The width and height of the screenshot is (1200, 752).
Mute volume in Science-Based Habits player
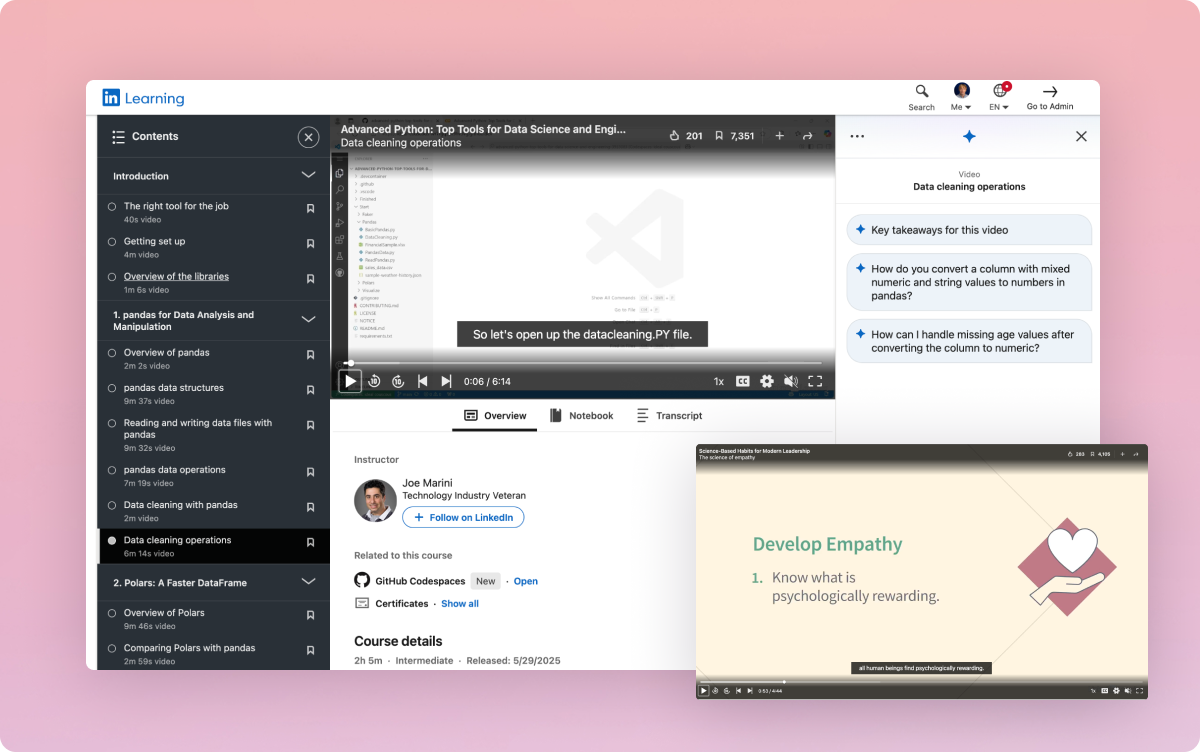[1128, 690]
